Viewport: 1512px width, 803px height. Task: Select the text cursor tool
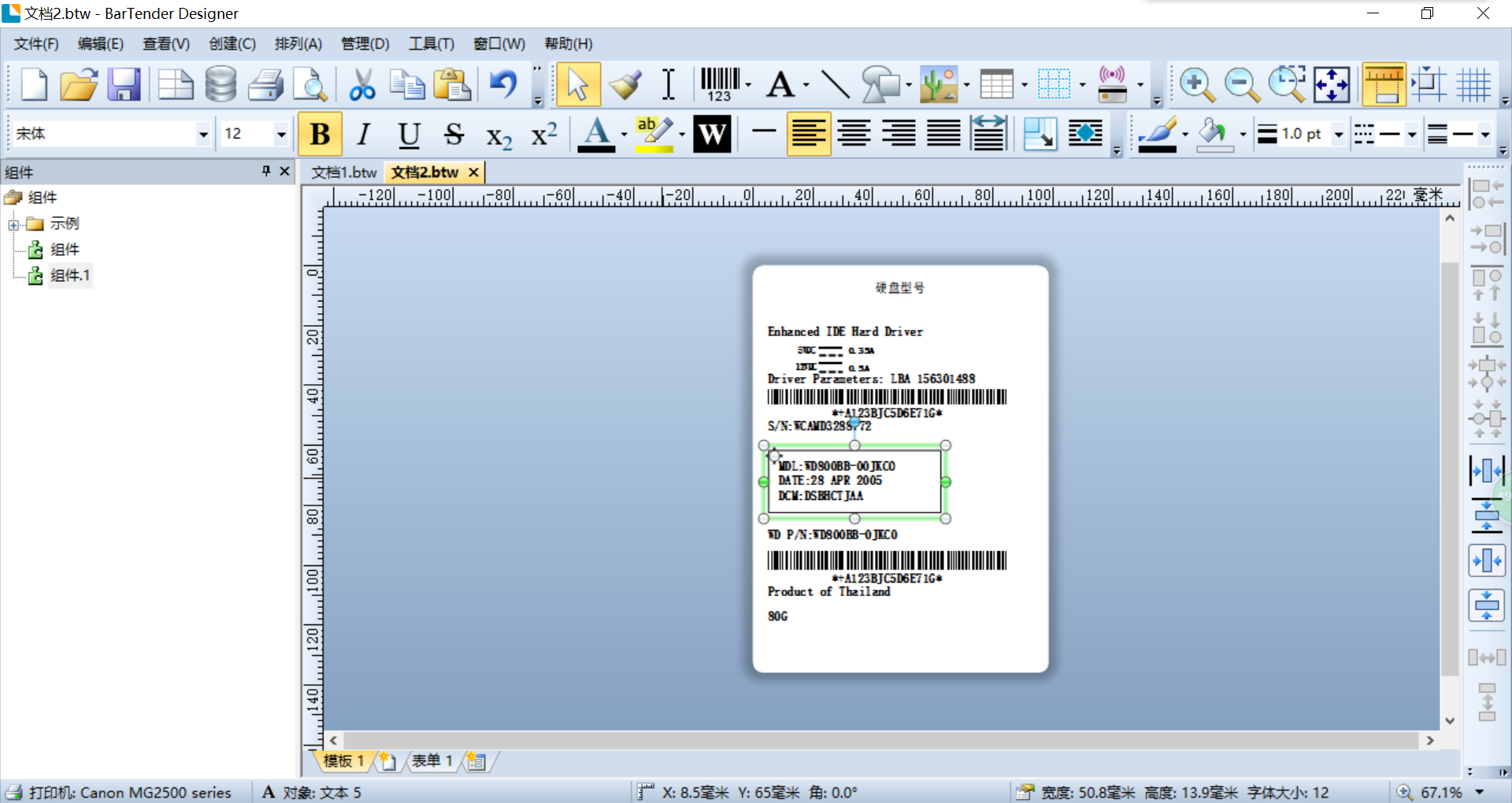(x=669, y=84)
